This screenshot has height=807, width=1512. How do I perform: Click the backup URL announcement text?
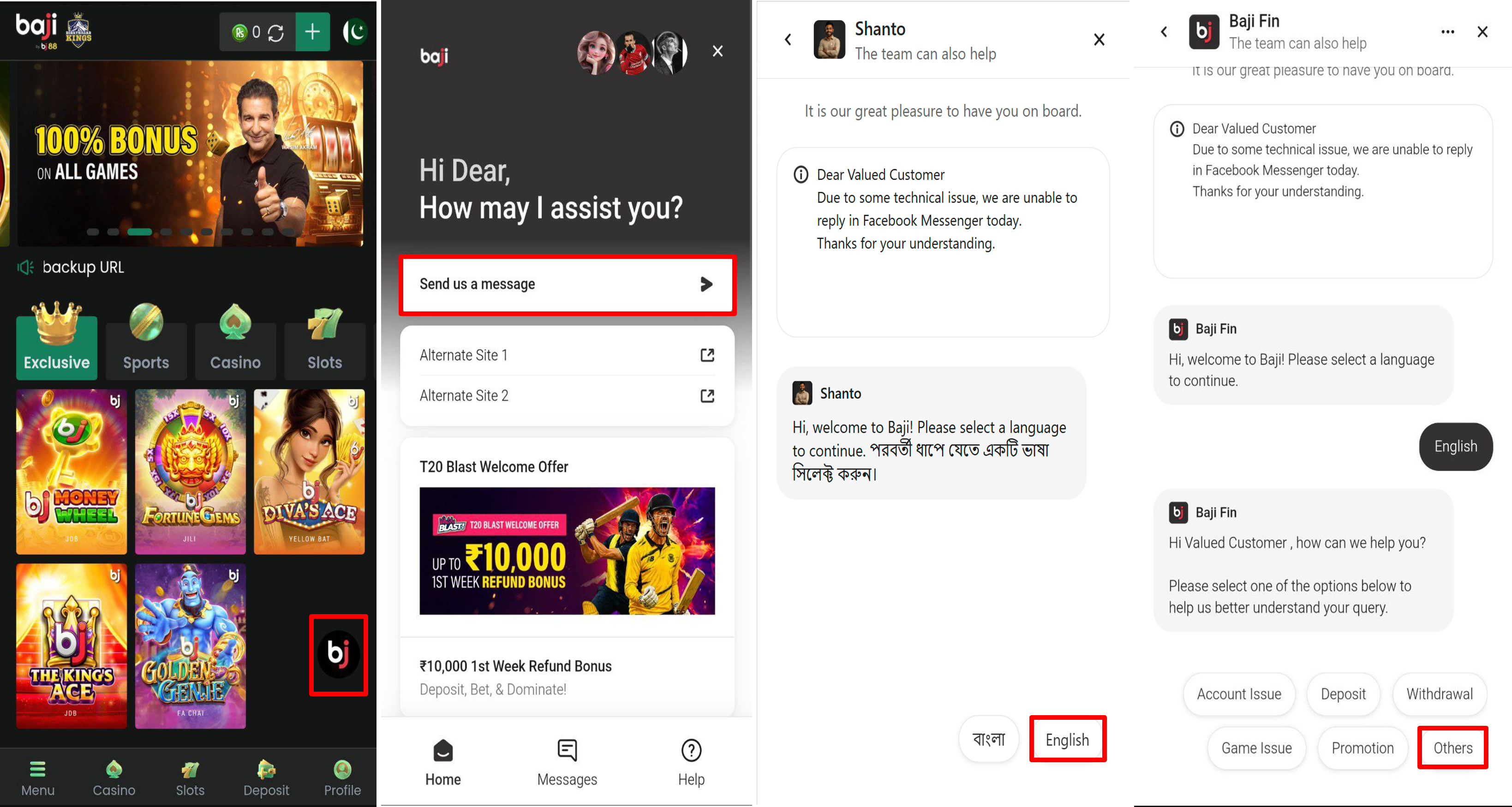(x=83, y=268)
